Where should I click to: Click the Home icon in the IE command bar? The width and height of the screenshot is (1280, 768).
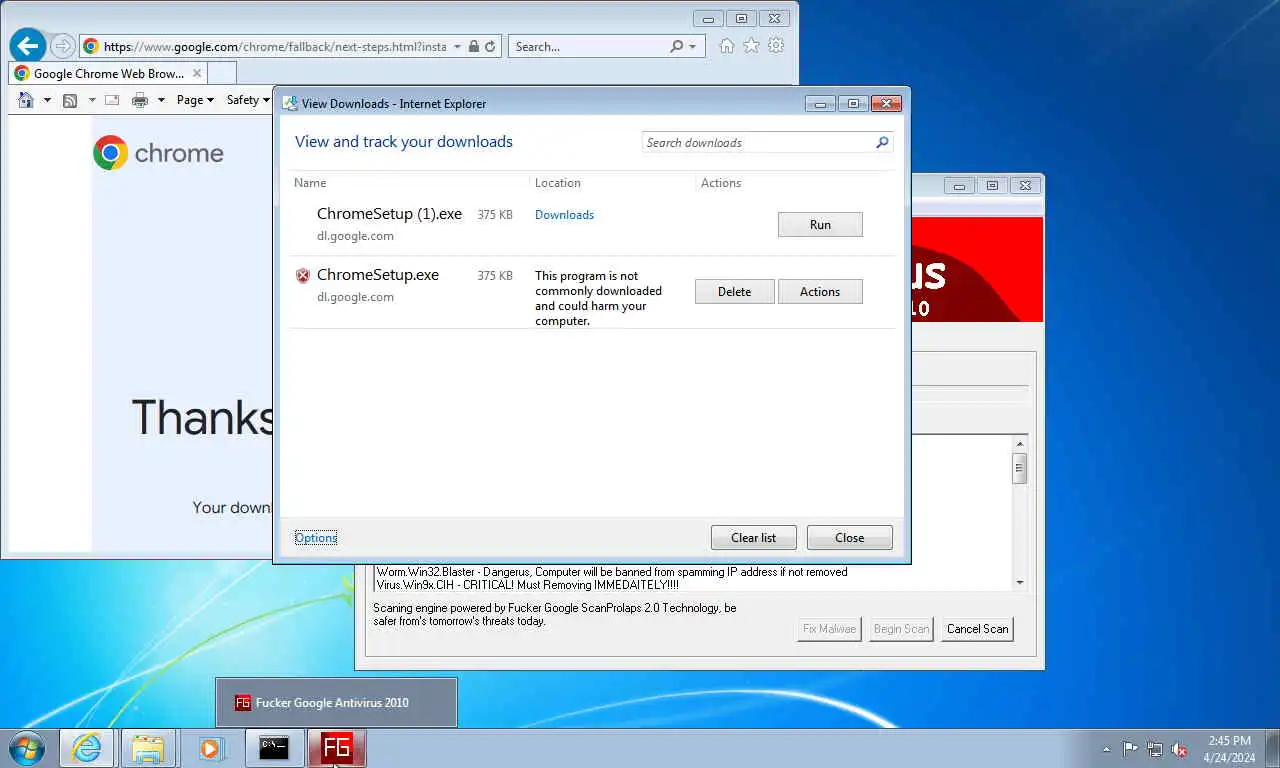pos(26,100)
